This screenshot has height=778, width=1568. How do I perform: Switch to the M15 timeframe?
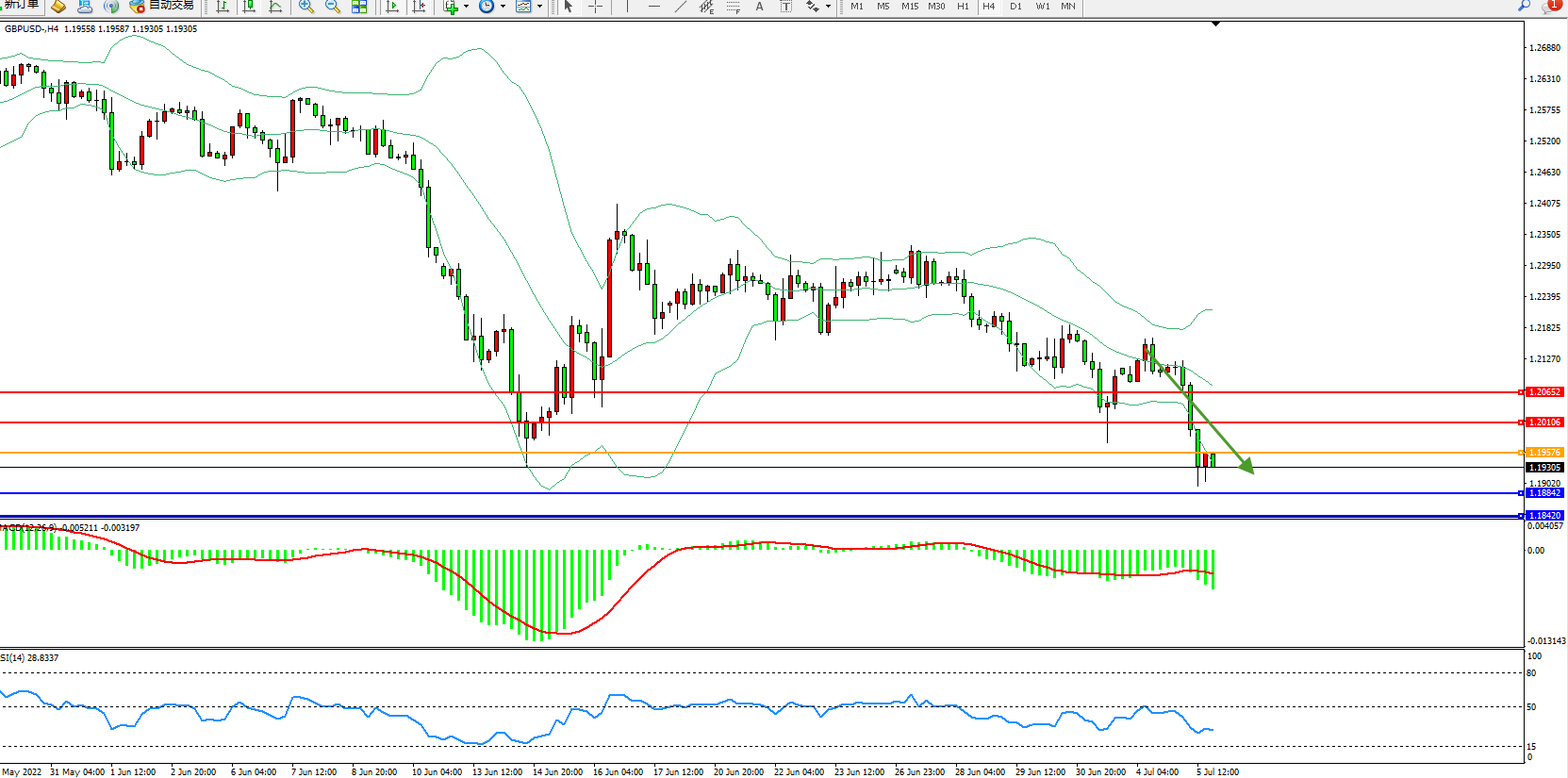[909, 7]
